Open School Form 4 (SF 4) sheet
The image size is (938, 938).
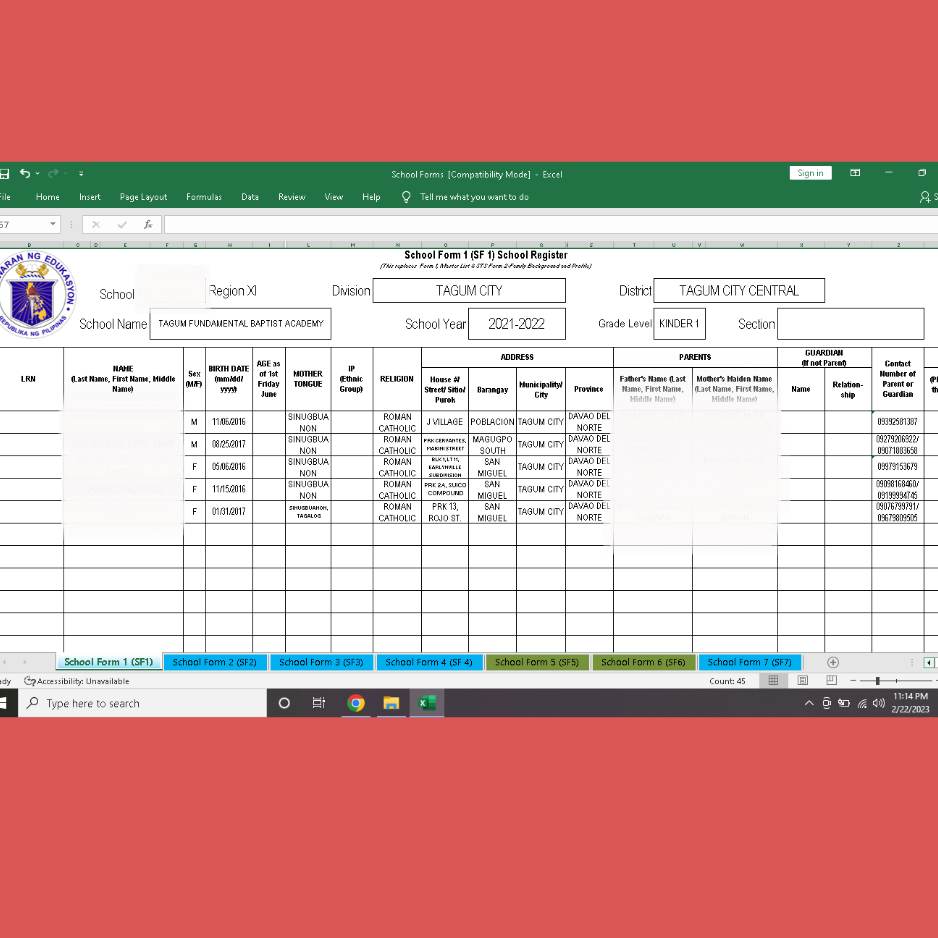(428, 662)
